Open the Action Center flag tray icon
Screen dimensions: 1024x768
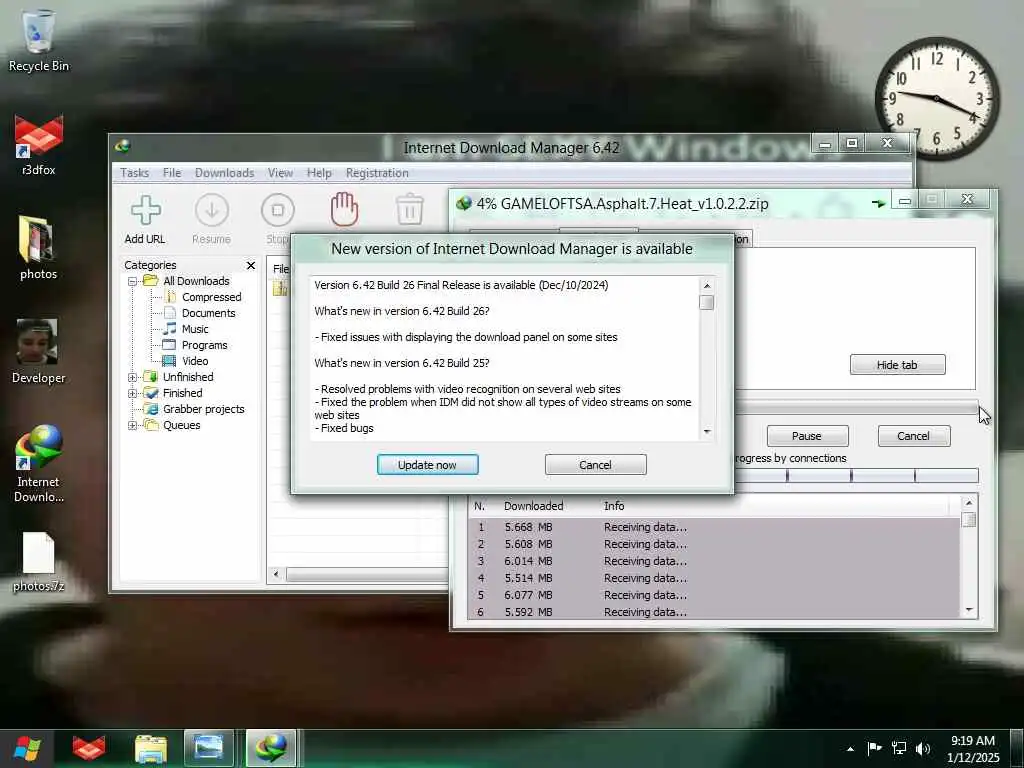pos(874,748)
